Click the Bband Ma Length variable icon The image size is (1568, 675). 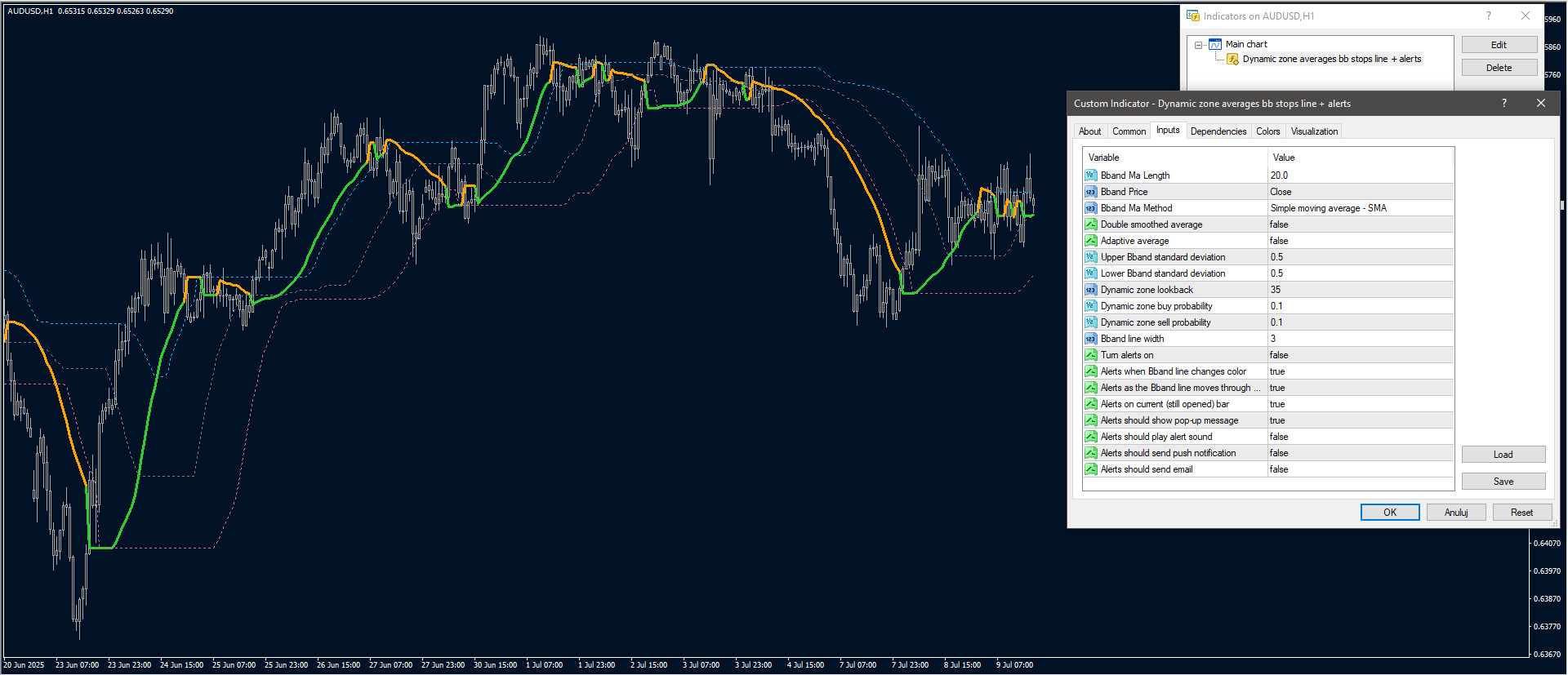[1090, 175]
